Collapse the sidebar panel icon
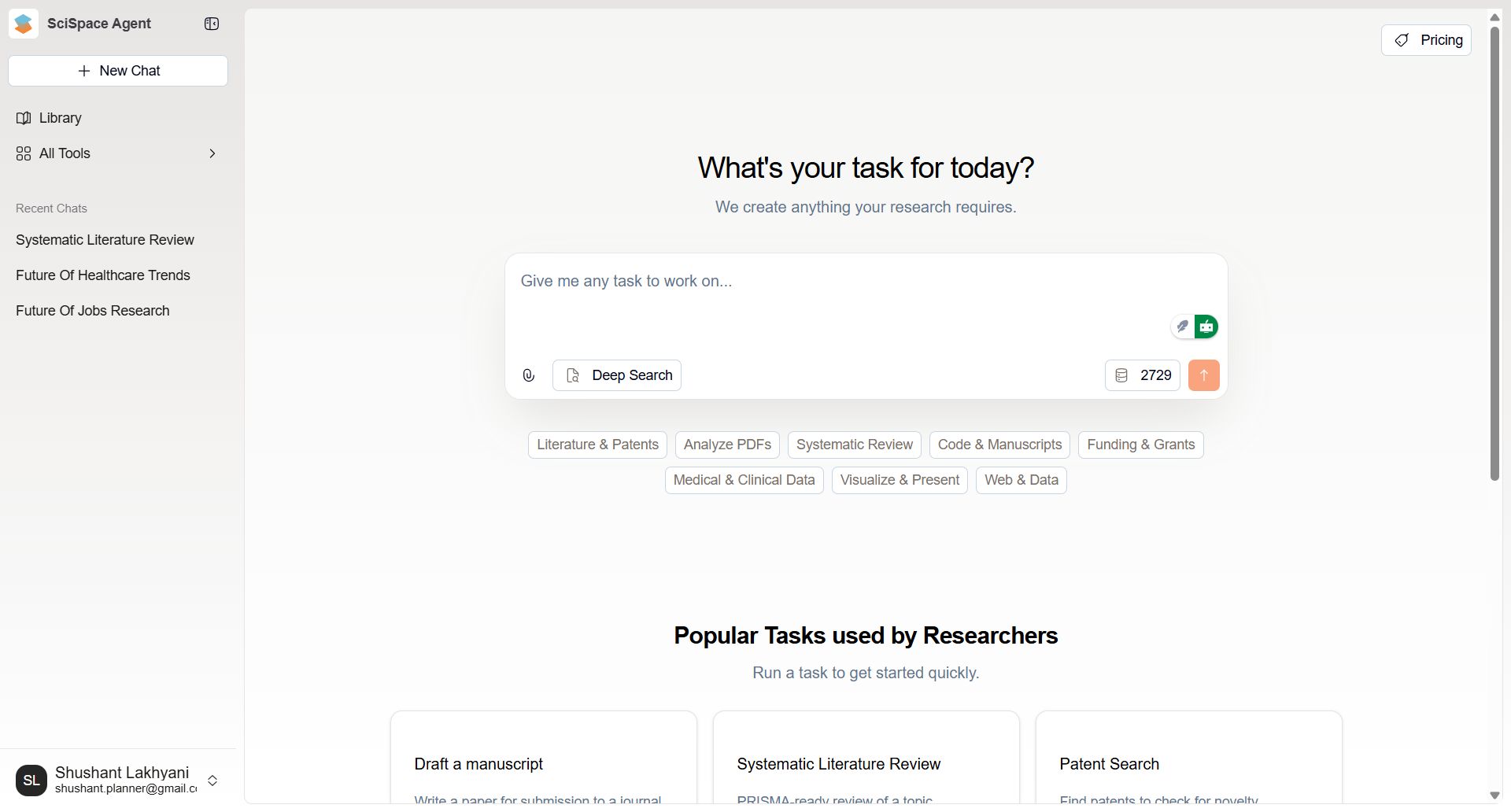The image size is (1511, 812). (212, 24)
